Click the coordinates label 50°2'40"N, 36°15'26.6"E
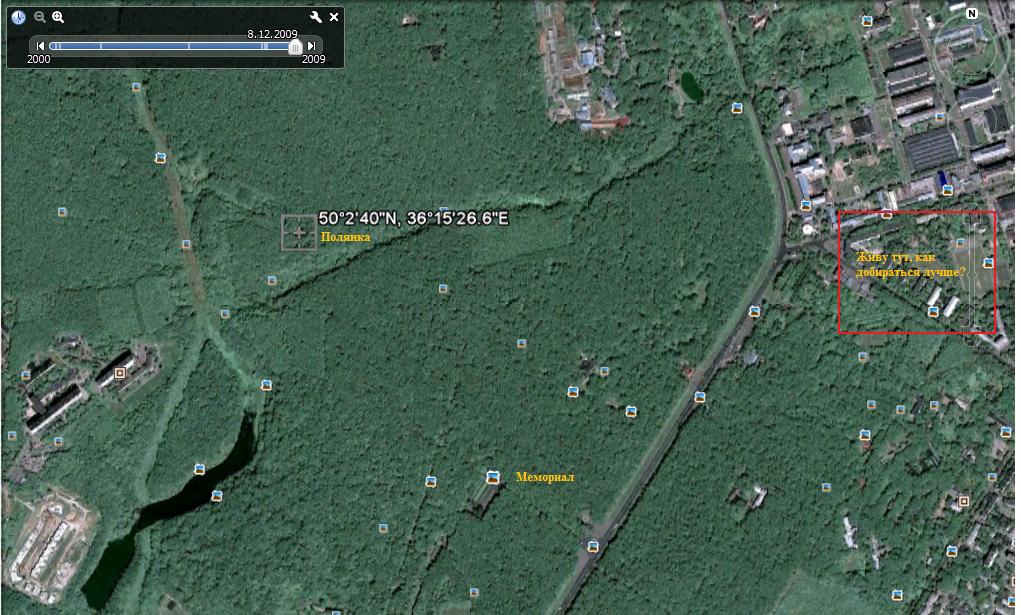The width and height of the screenshot is (1021, 615). 413,218
